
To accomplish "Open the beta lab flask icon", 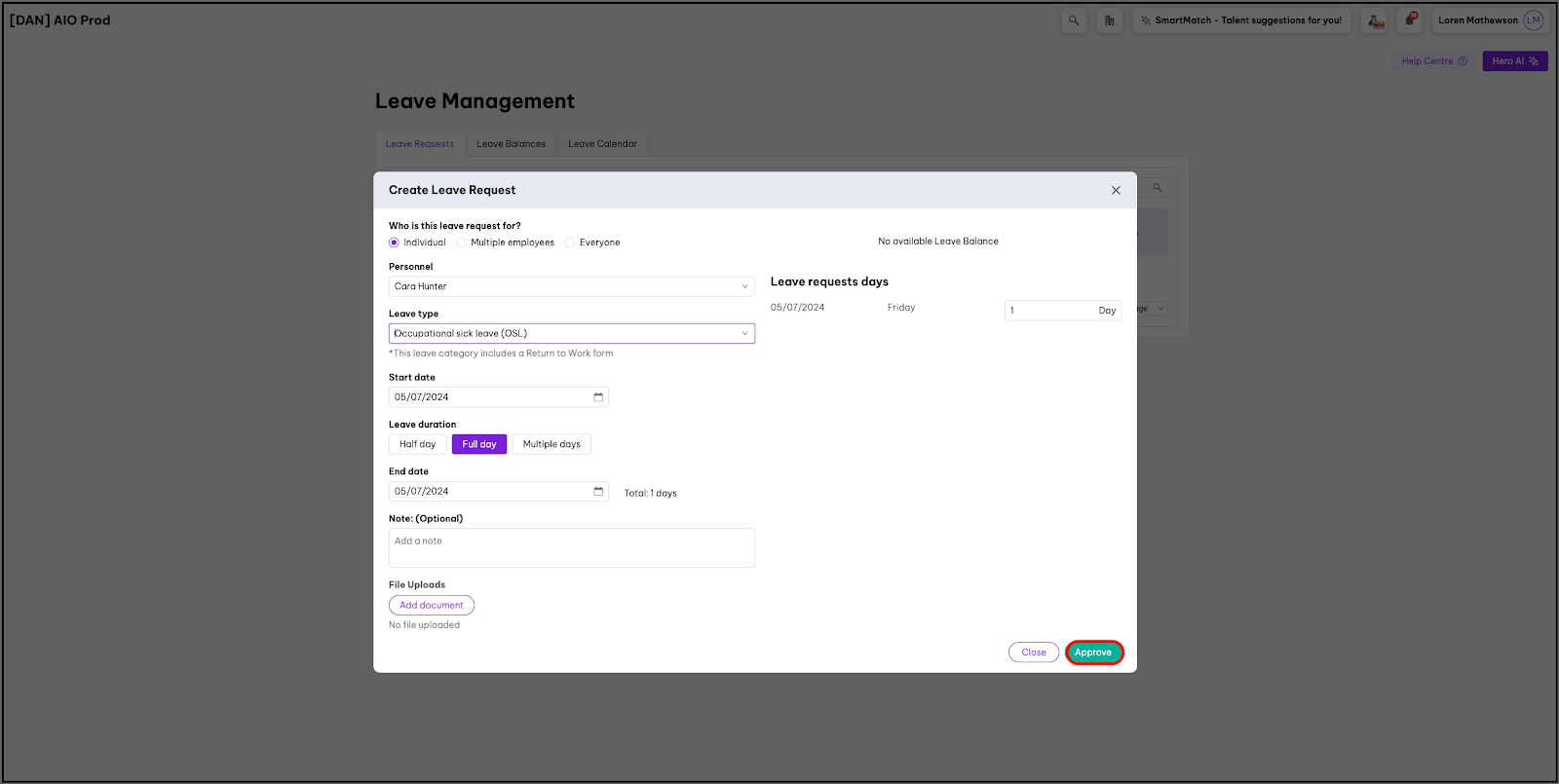I will 1375,20.
